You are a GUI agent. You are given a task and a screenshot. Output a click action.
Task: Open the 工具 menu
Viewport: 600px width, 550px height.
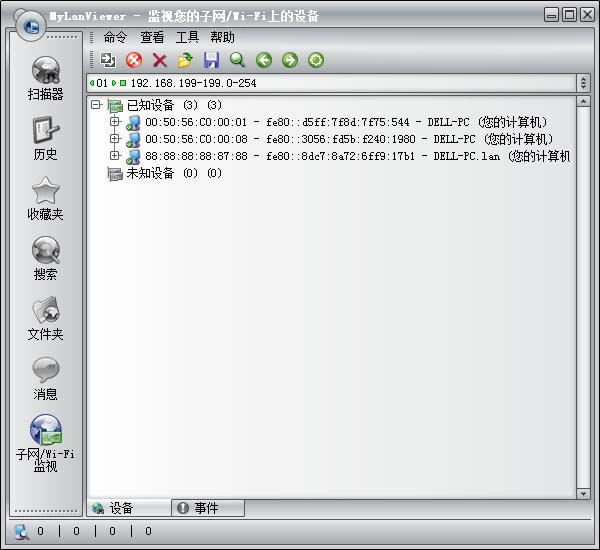pyautogui.click(x=187, y=37)
